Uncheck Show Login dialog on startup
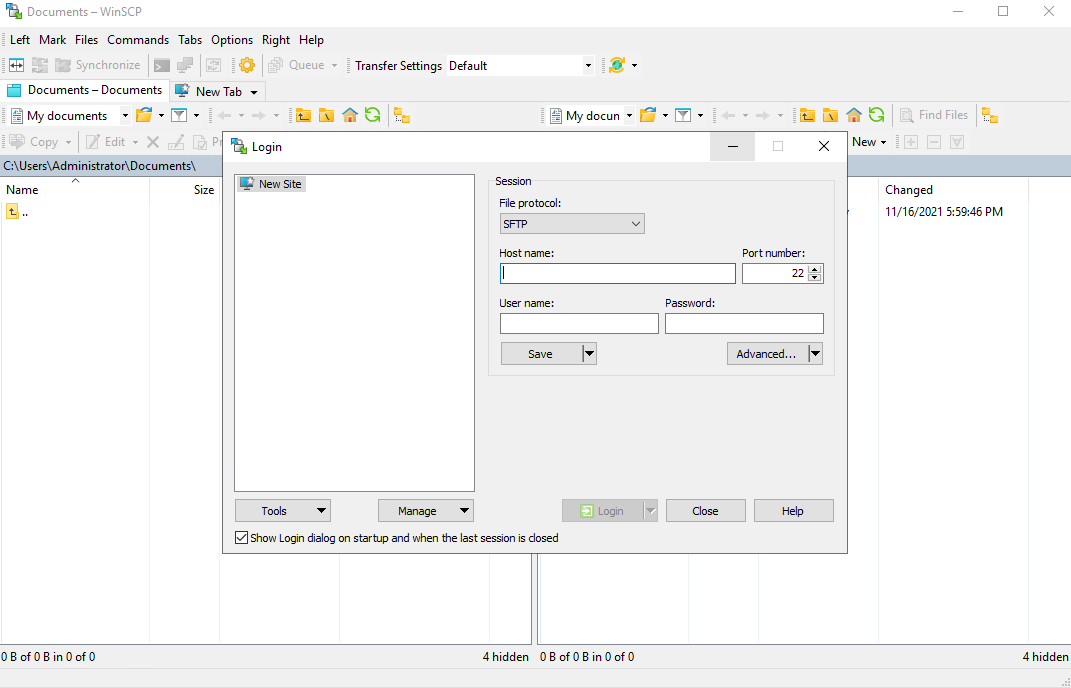 click(x=241, y=538)
